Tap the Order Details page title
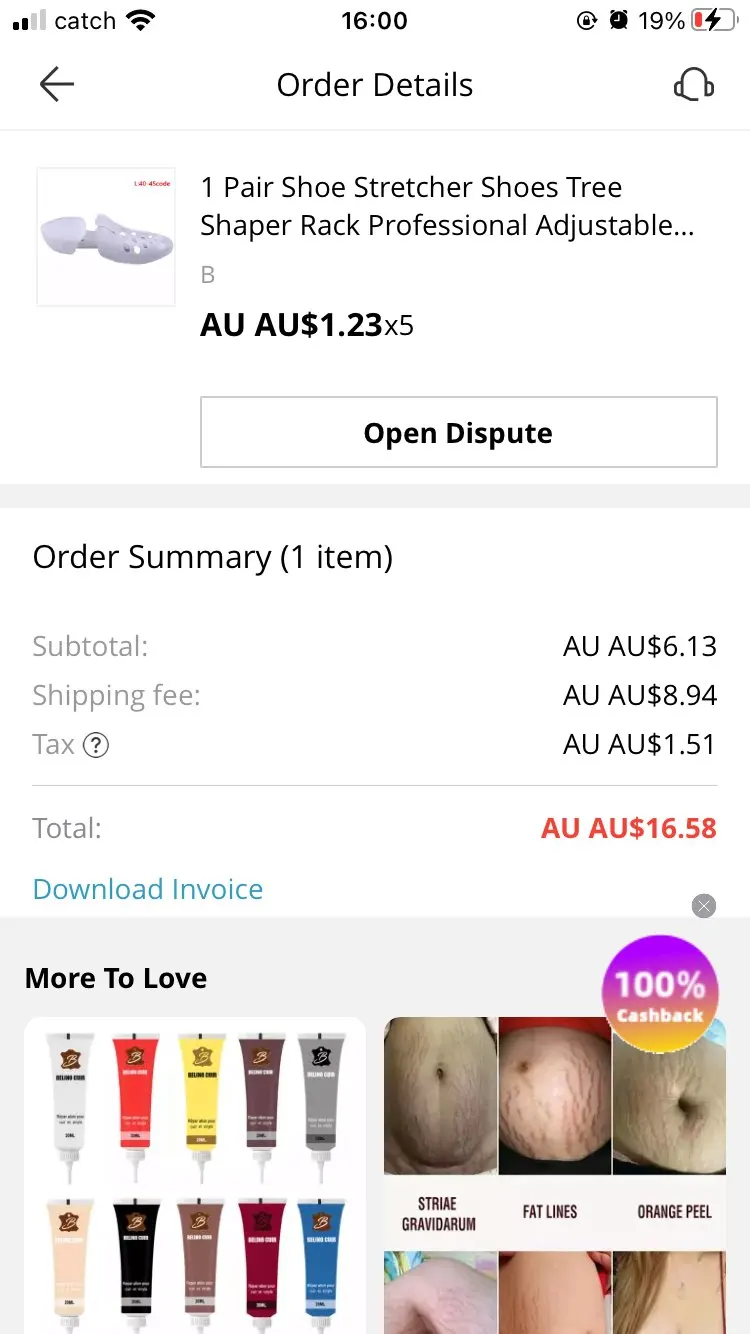 [x=375, y=85]
